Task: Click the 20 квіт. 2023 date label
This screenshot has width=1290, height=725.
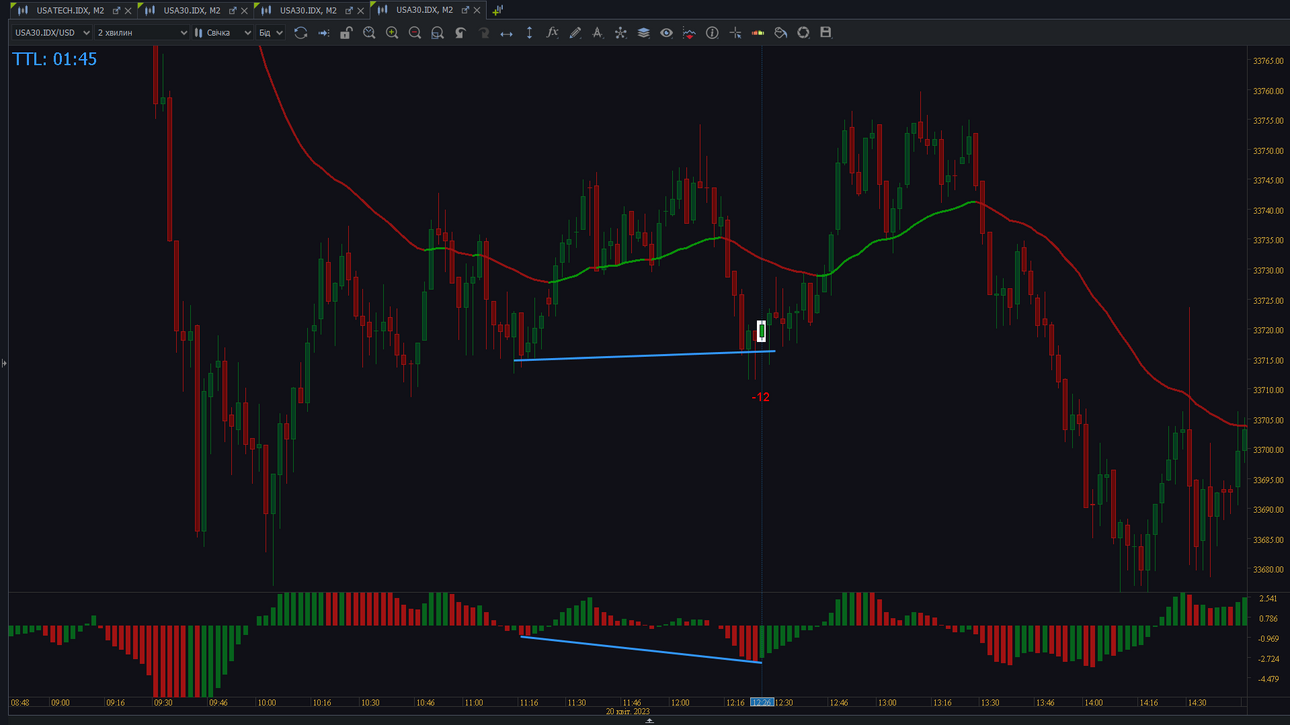Action: (x=627, y=712)
